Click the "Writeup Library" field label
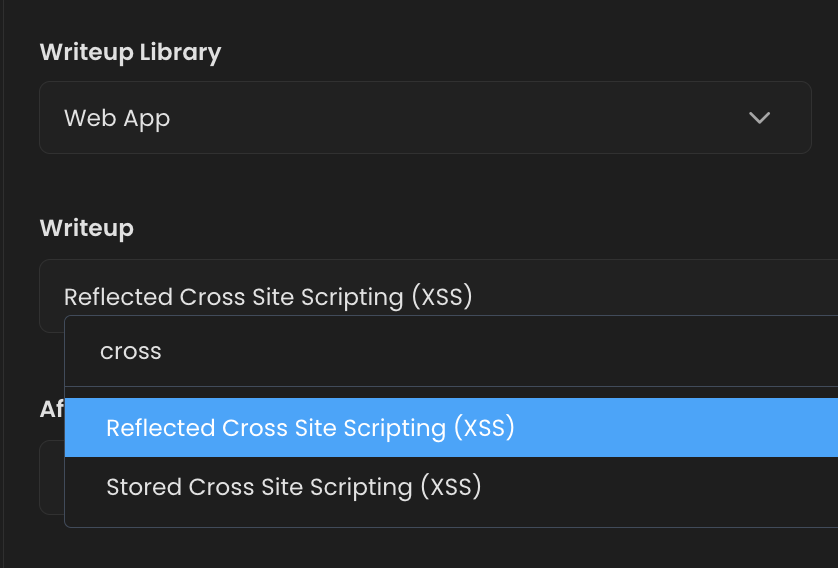This screenshot has width=838, height=568. (x=130, y=52)
